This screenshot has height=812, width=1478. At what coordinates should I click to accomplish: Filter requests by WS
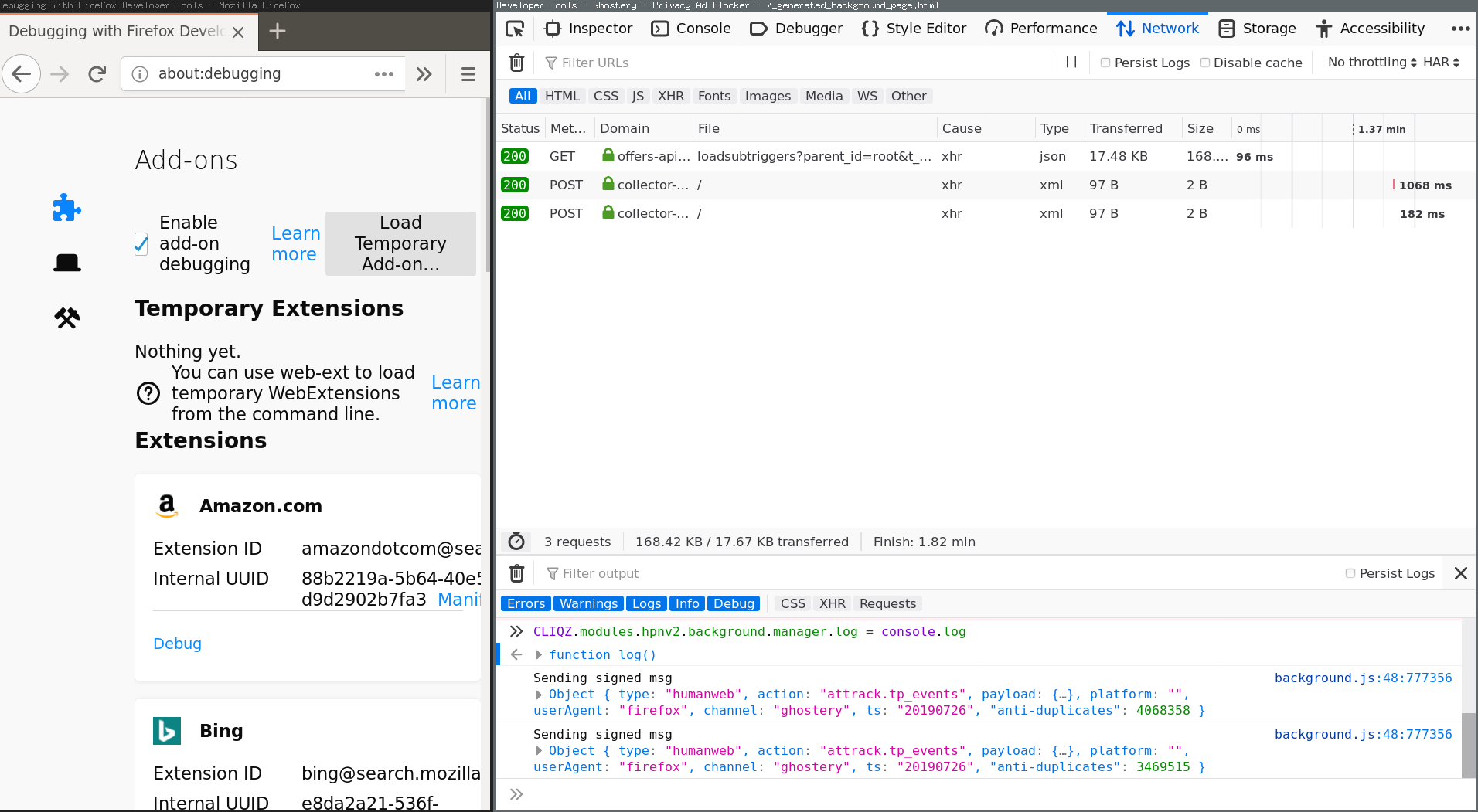pos(867,96)
